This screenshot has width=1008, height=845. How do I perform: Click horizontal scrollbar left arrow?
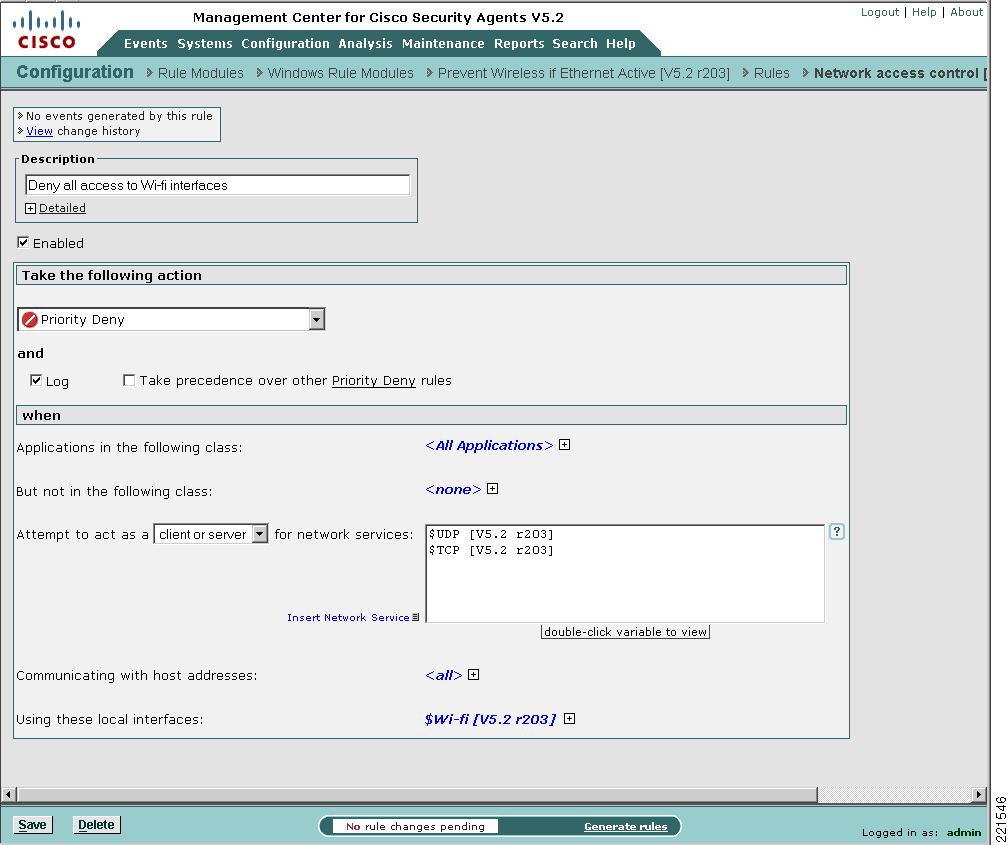(8, 795)
